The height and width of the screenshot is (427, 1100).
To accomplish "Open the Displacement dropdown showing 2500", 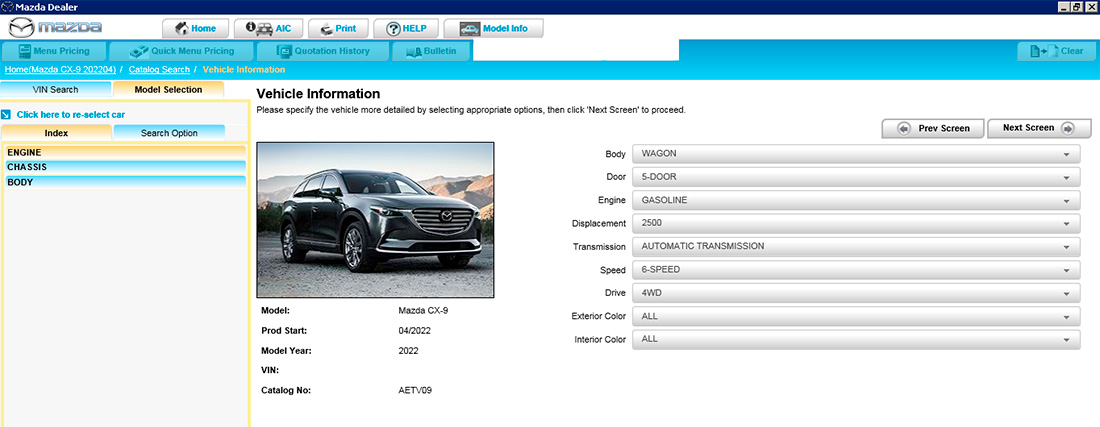I will tap(856, 224).
